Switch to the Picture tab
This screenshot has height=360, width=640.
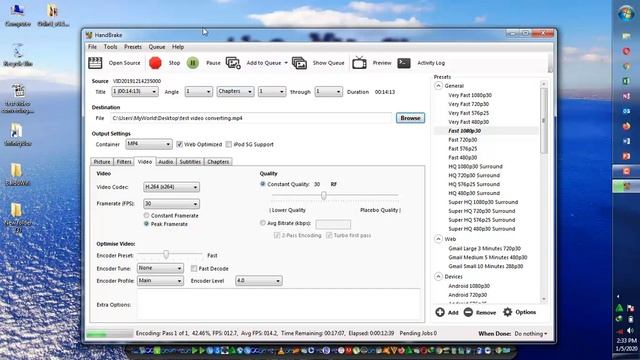click(102, 162)
